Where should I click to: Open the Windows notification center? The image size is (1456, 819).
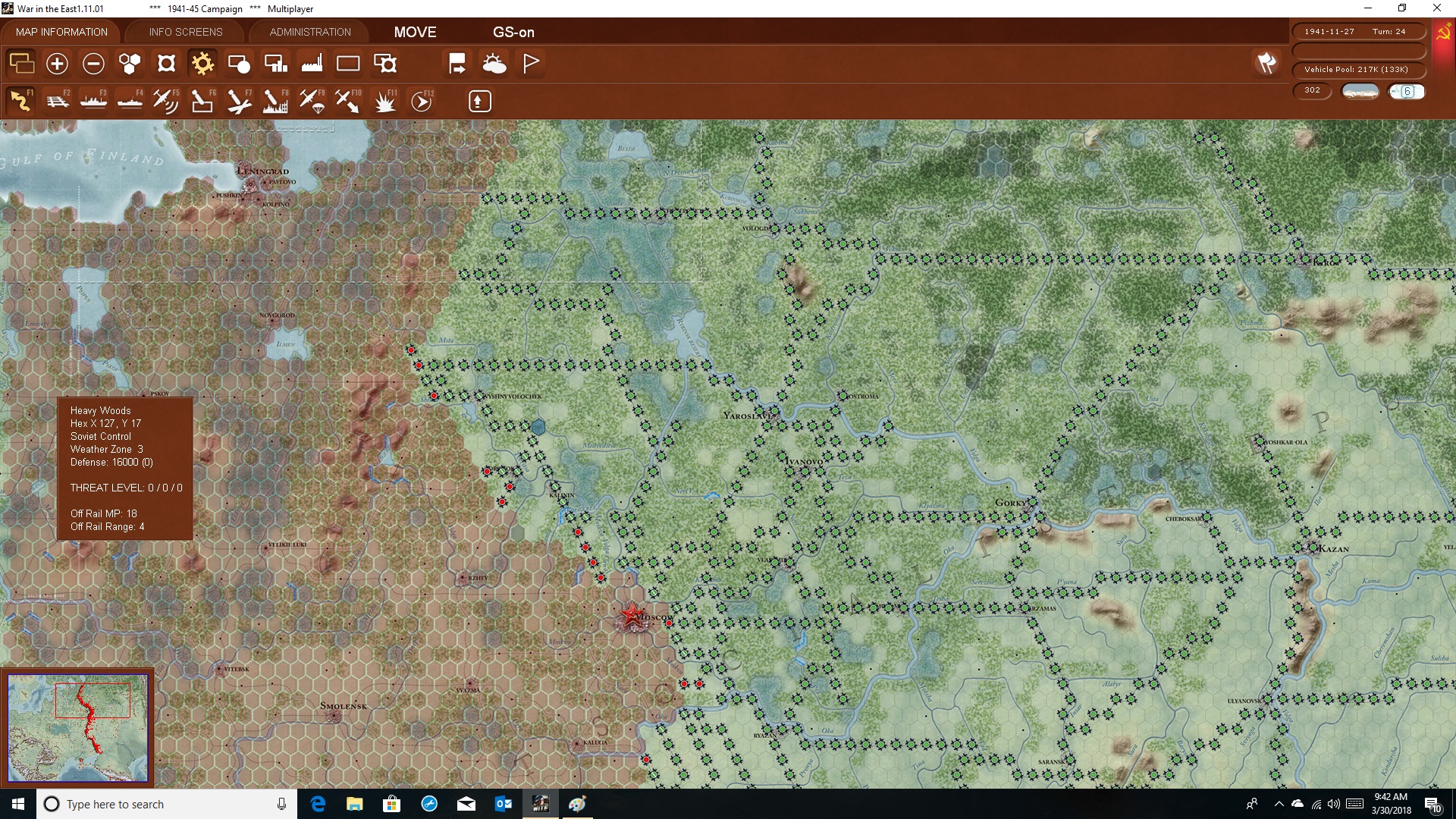pos(1432,805)
